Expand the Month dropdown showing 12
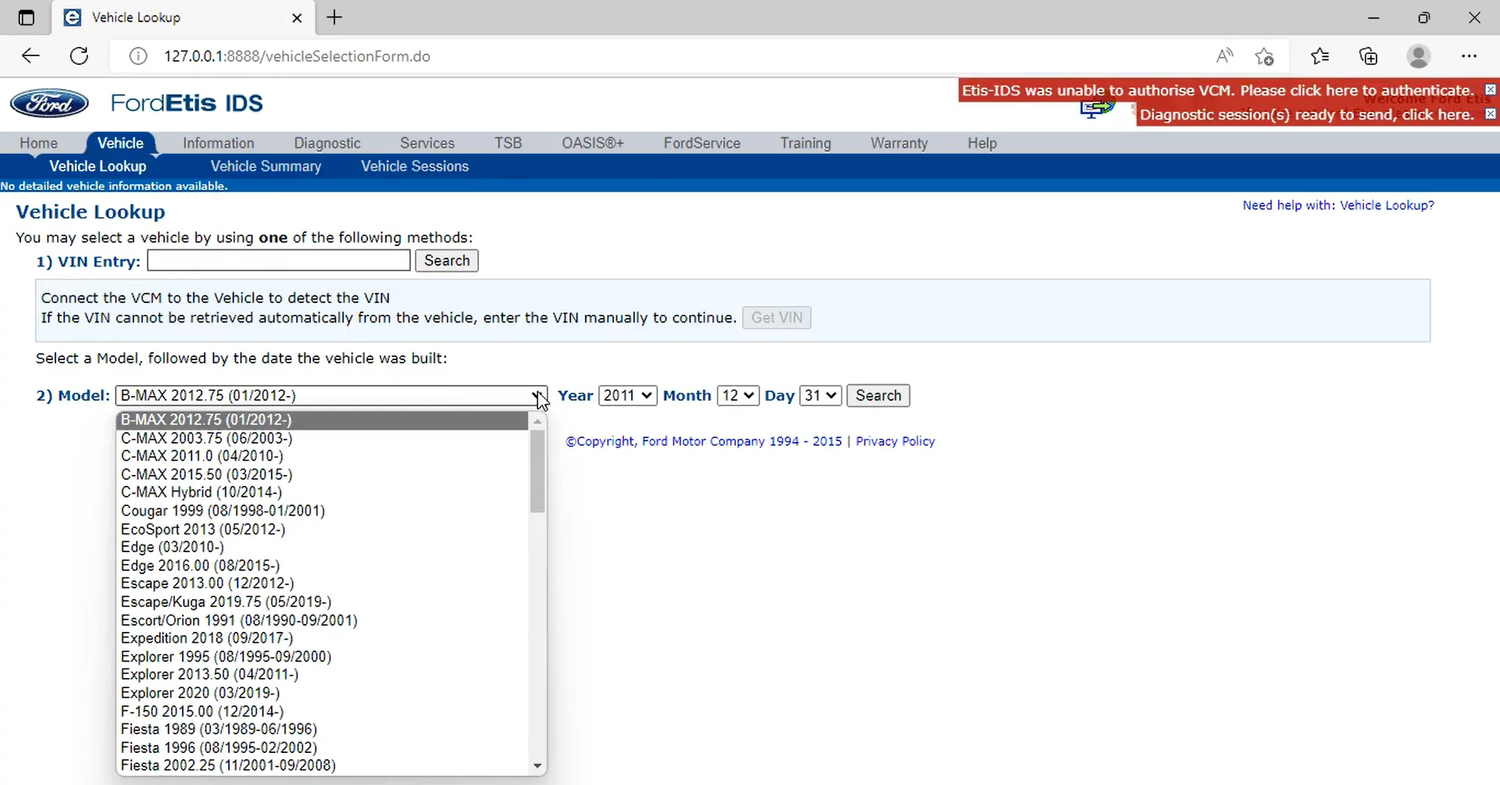 tap(737, 395)
